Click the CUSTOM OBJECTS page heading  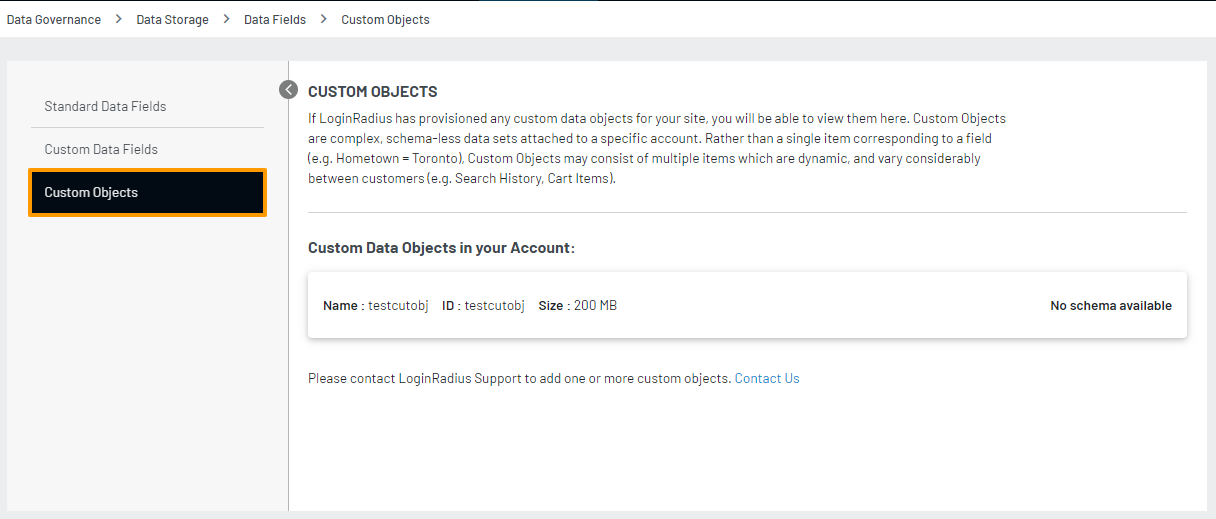point(372,92)
